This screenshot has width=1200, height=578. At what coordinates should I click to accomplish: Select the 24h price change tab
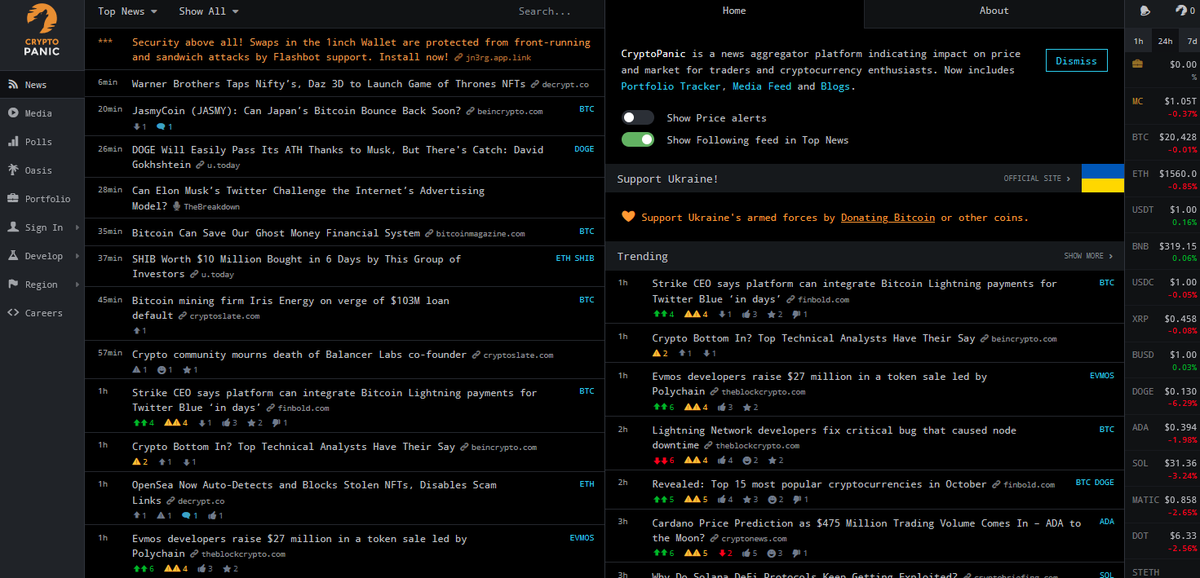point(1165,41)
